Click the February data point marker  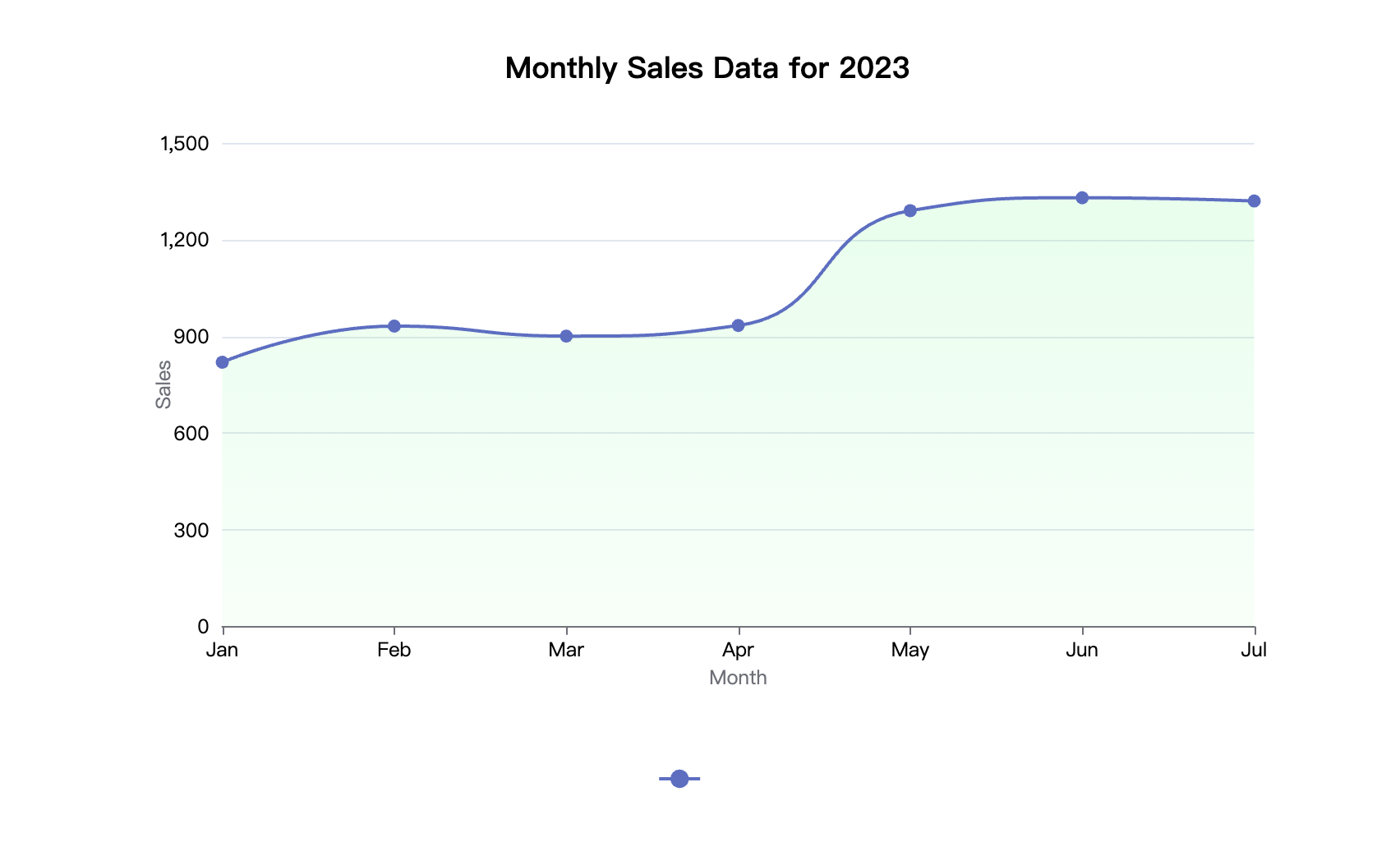pyautogui.click(x=394, y=326)
